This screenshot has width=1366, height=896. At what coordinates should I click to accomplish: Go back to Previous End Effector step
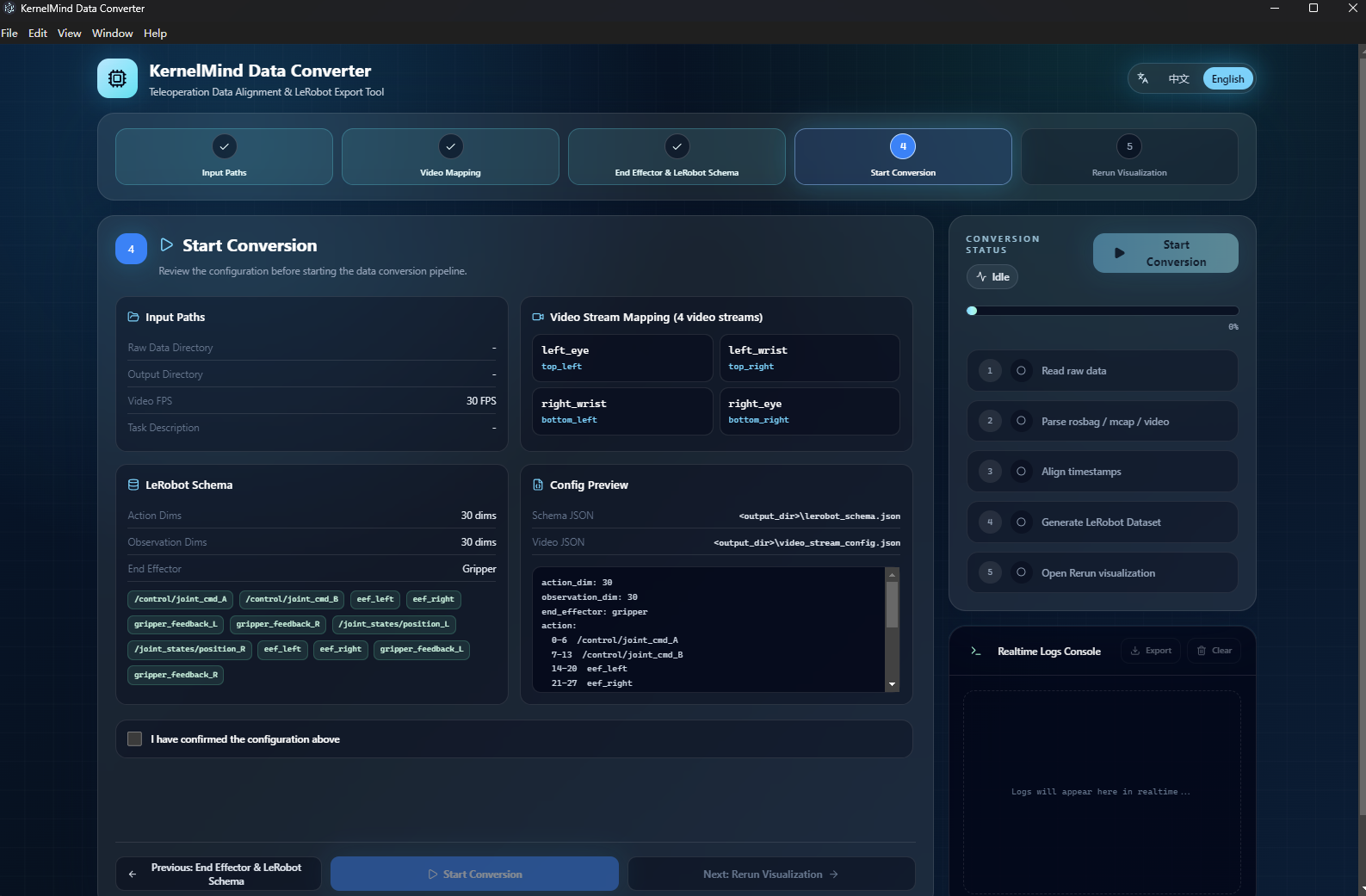[x=219, y=874]
